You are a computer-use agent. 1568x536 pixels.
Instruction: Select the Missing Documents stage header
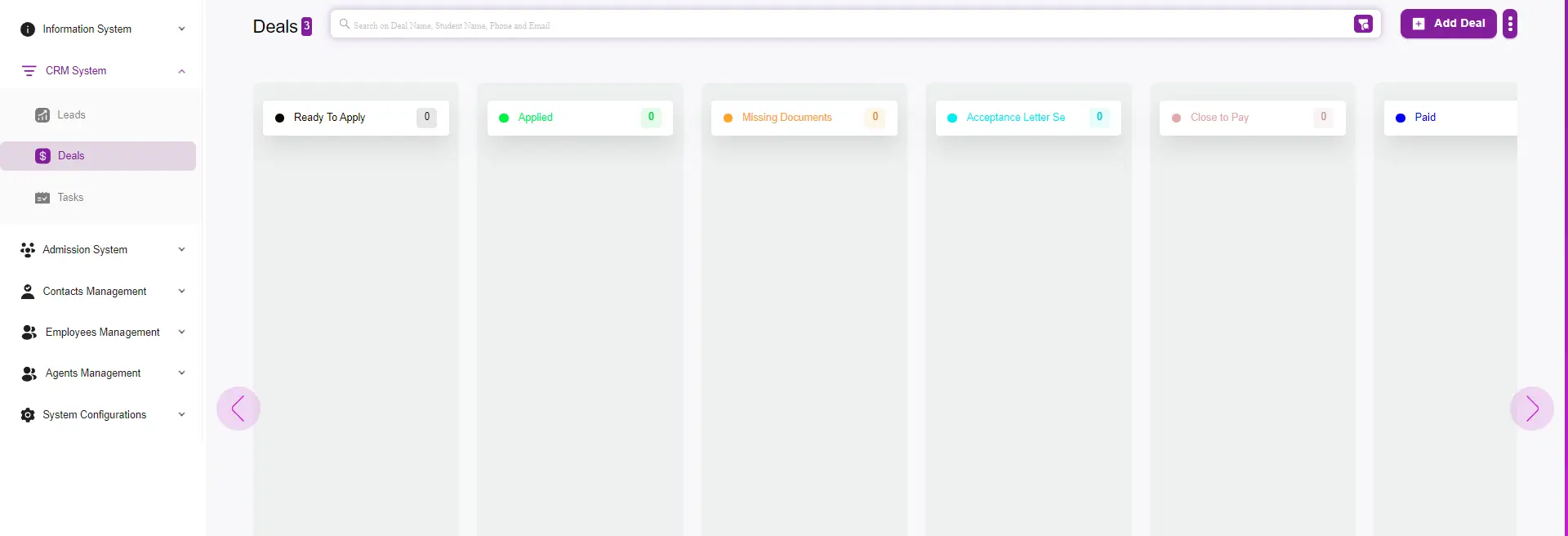[x=786, y=118]
